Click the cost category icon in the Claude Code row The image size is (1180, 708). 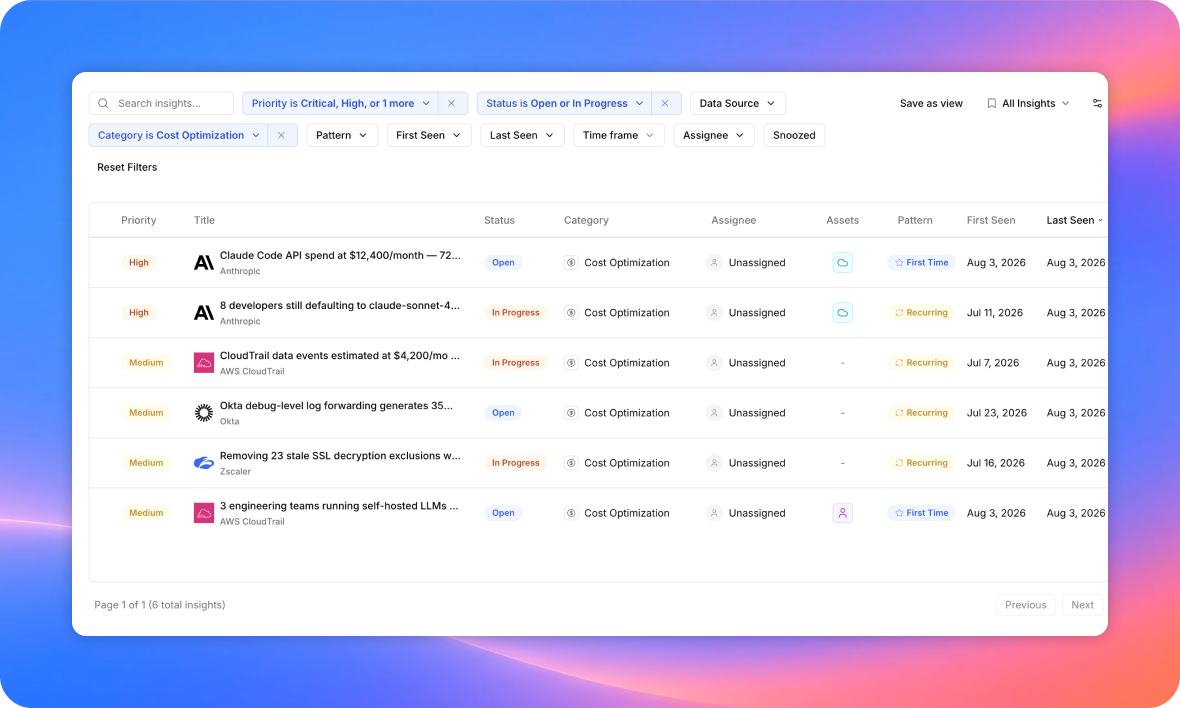pyautogui.click(x=571, y=263)
